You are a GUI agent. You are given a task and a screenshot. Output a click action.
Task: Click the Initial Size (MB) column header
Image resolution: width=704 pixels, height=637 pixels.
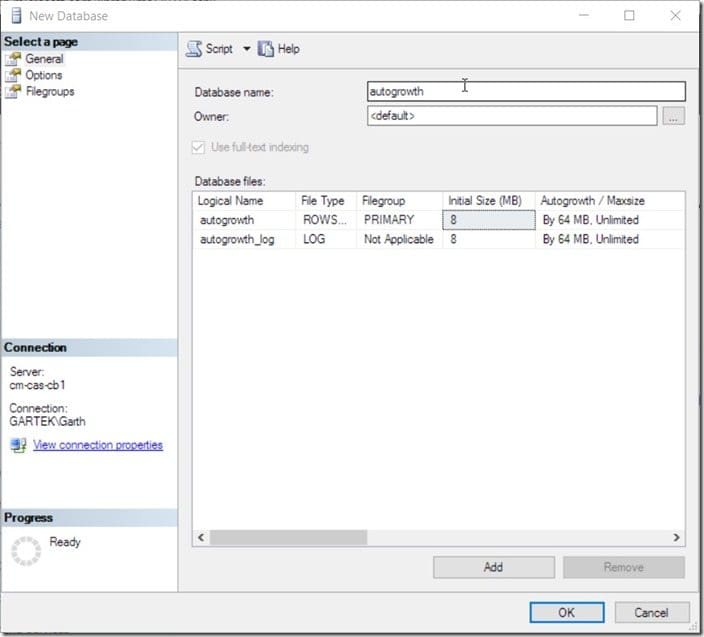click(489, 201)
